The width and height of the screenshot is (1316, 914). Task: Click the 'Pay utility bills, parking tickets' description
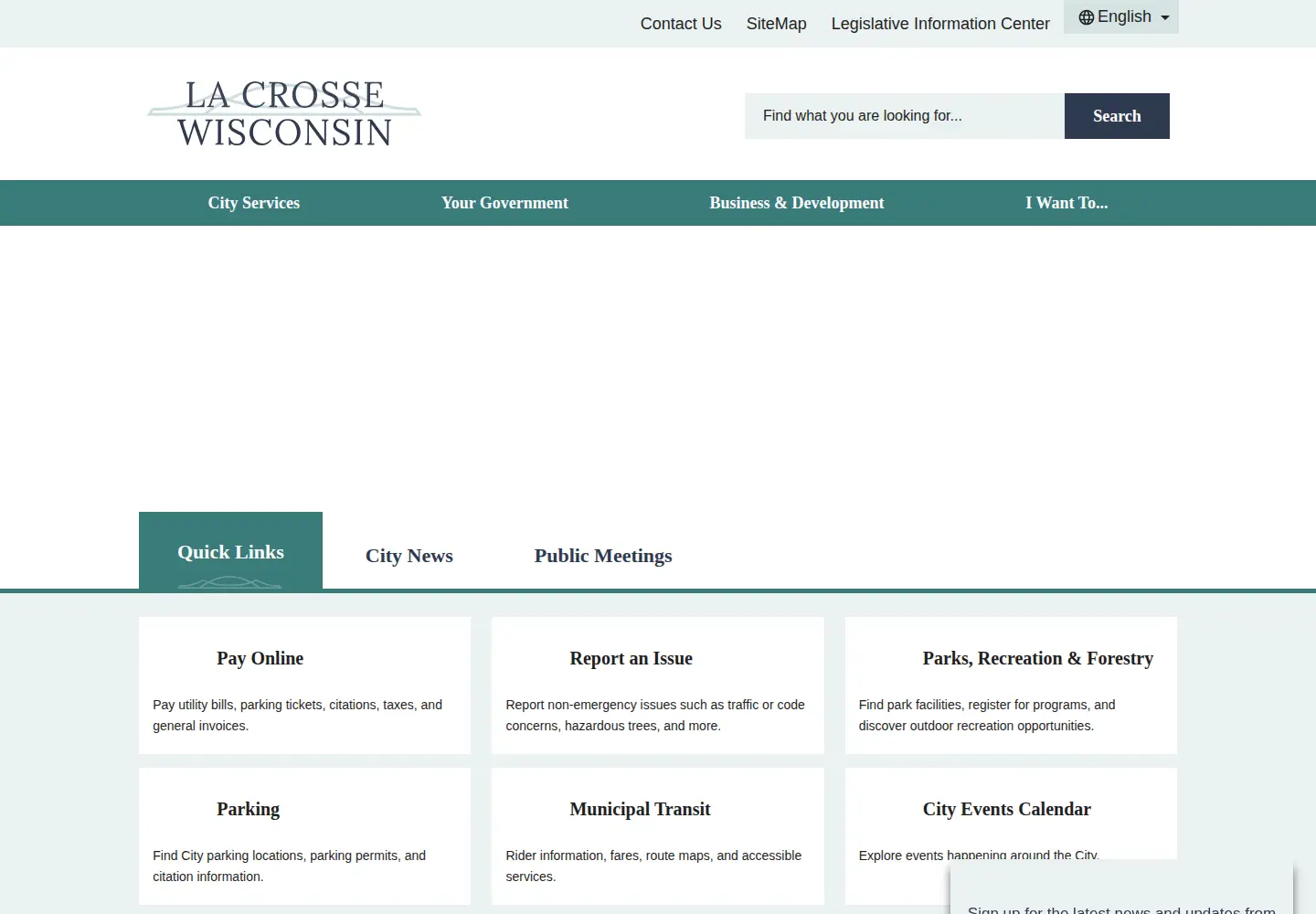pos(298,715)
